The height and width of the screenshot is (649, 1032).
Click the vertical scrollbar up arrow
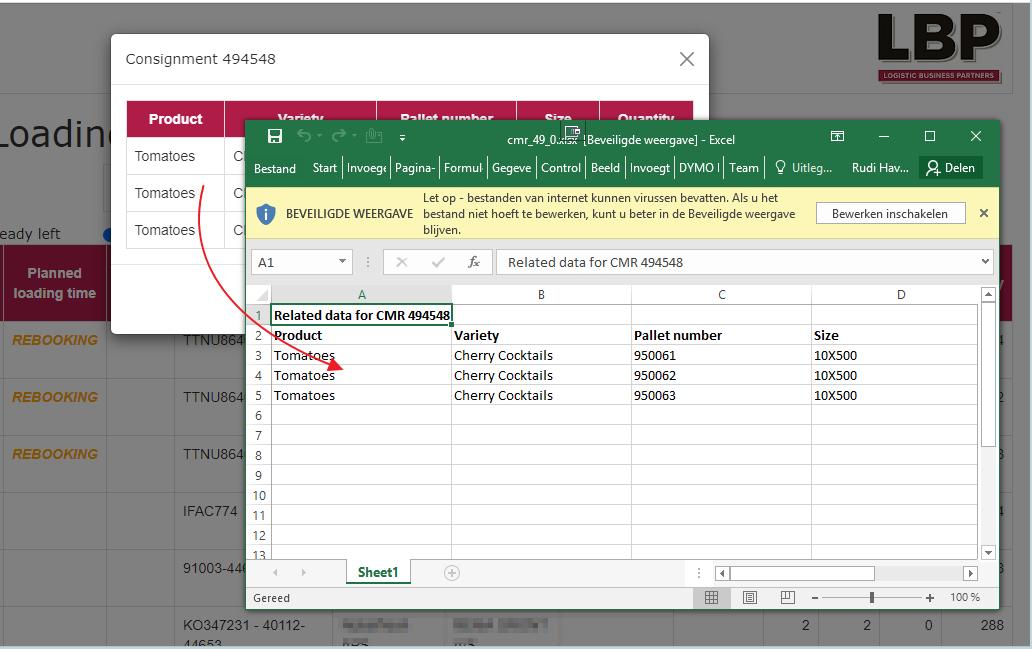point(988,295)
